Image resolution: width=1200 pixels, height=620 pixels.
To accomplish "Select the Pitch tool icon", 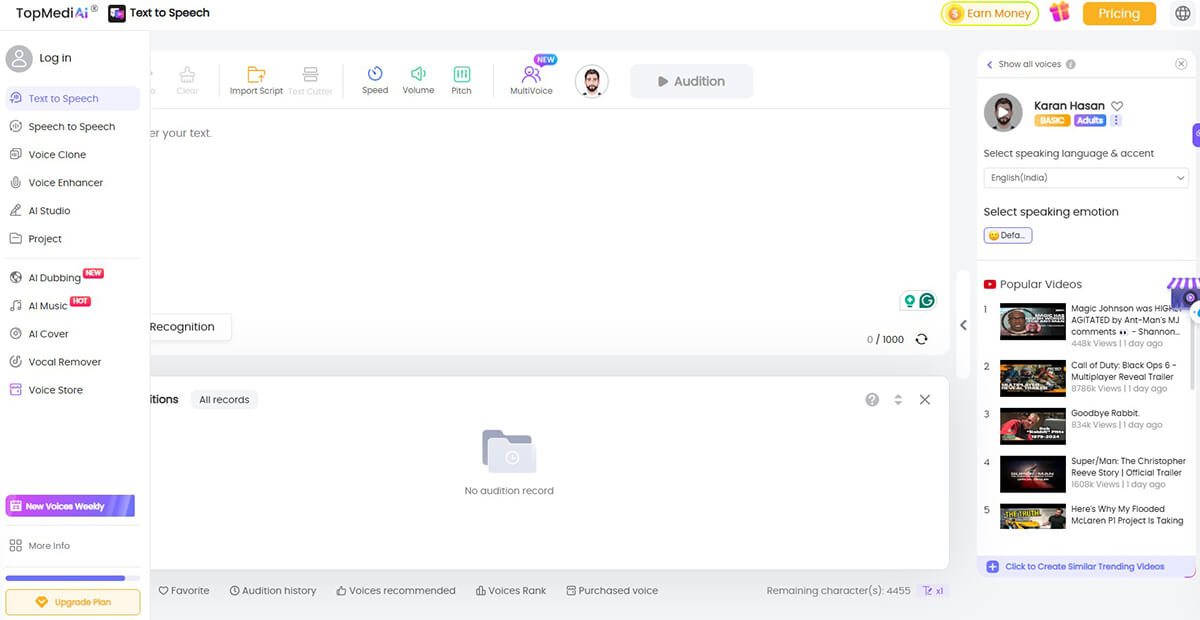I will 461,75.
